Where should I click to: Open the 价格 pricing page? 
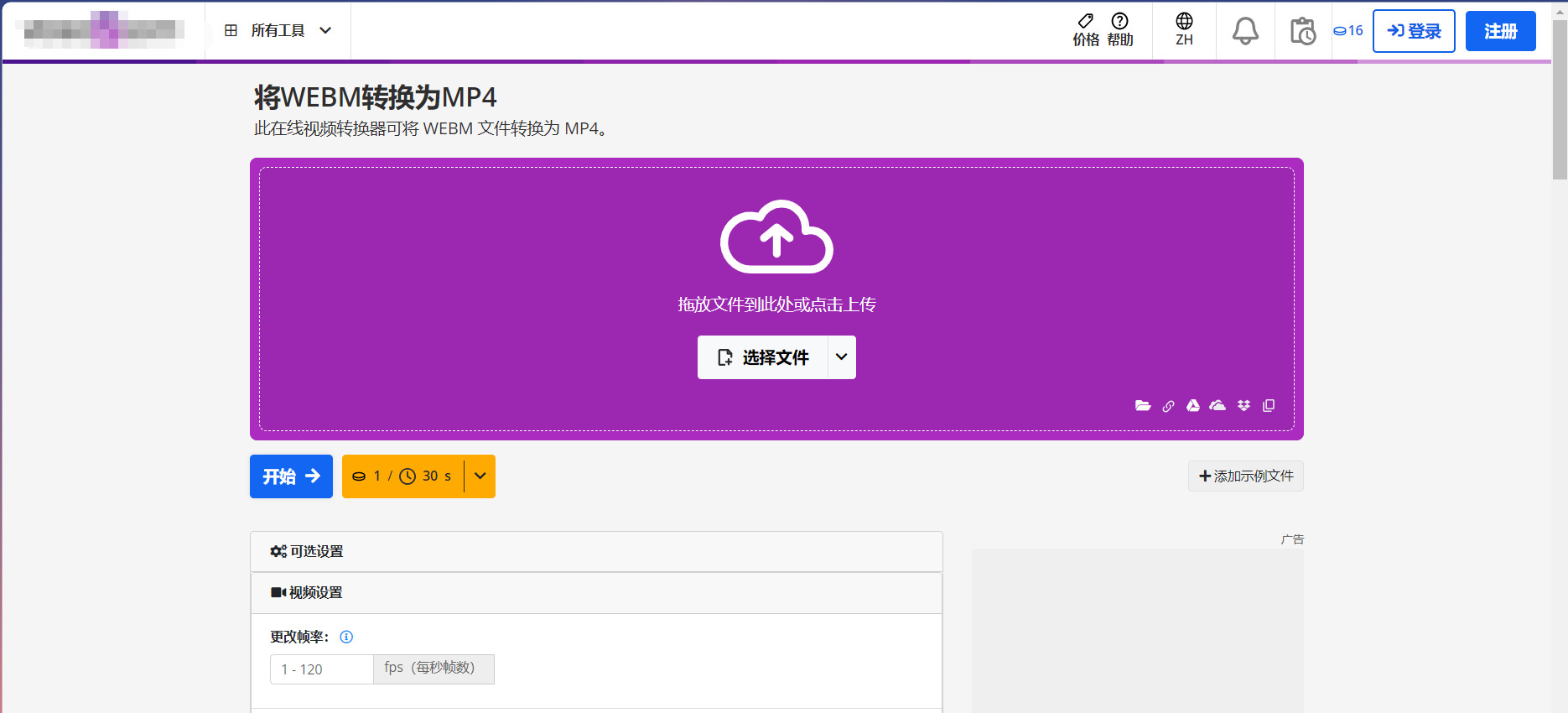tap(1086, 30)
